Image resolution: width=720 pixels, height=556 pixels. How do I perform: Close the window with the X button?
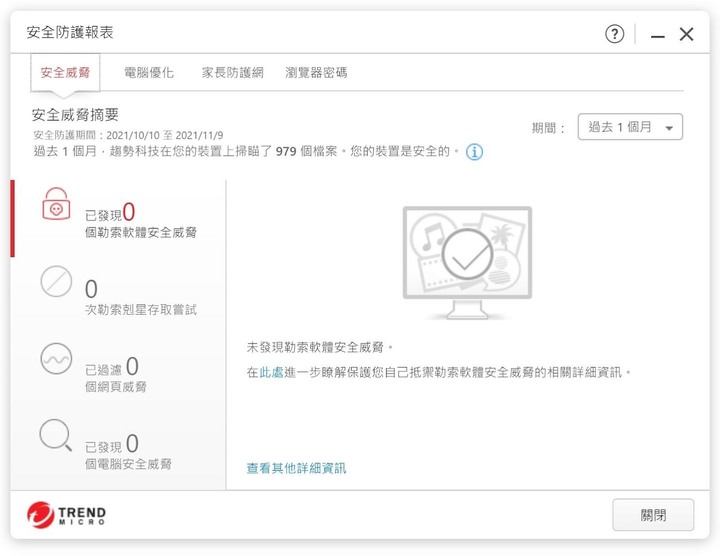point(686,34)
